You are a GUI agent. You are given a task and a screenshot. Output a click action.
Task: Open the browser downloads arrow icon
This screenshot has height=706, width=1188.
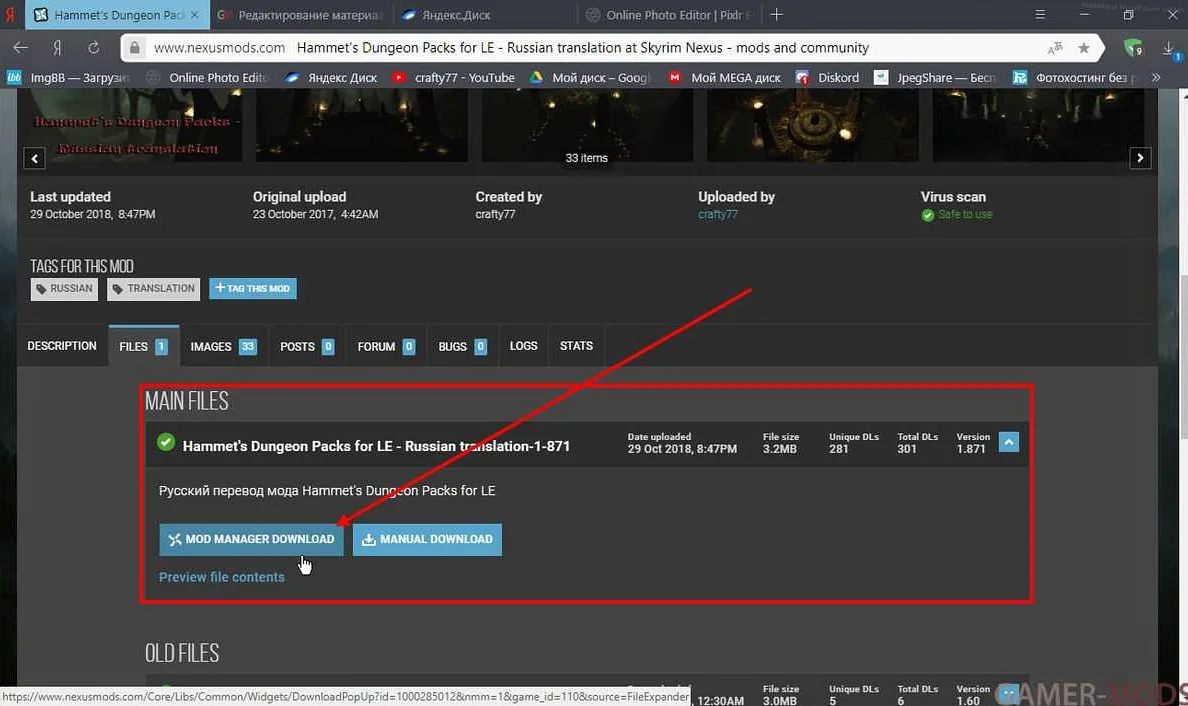(1168, 48)
